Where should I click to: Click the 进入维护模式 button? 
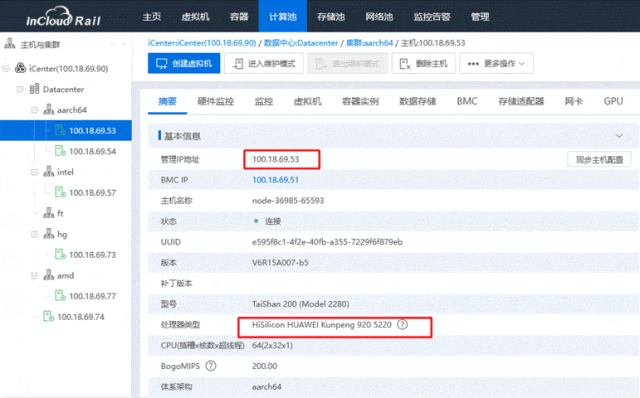tap(264, 63)
